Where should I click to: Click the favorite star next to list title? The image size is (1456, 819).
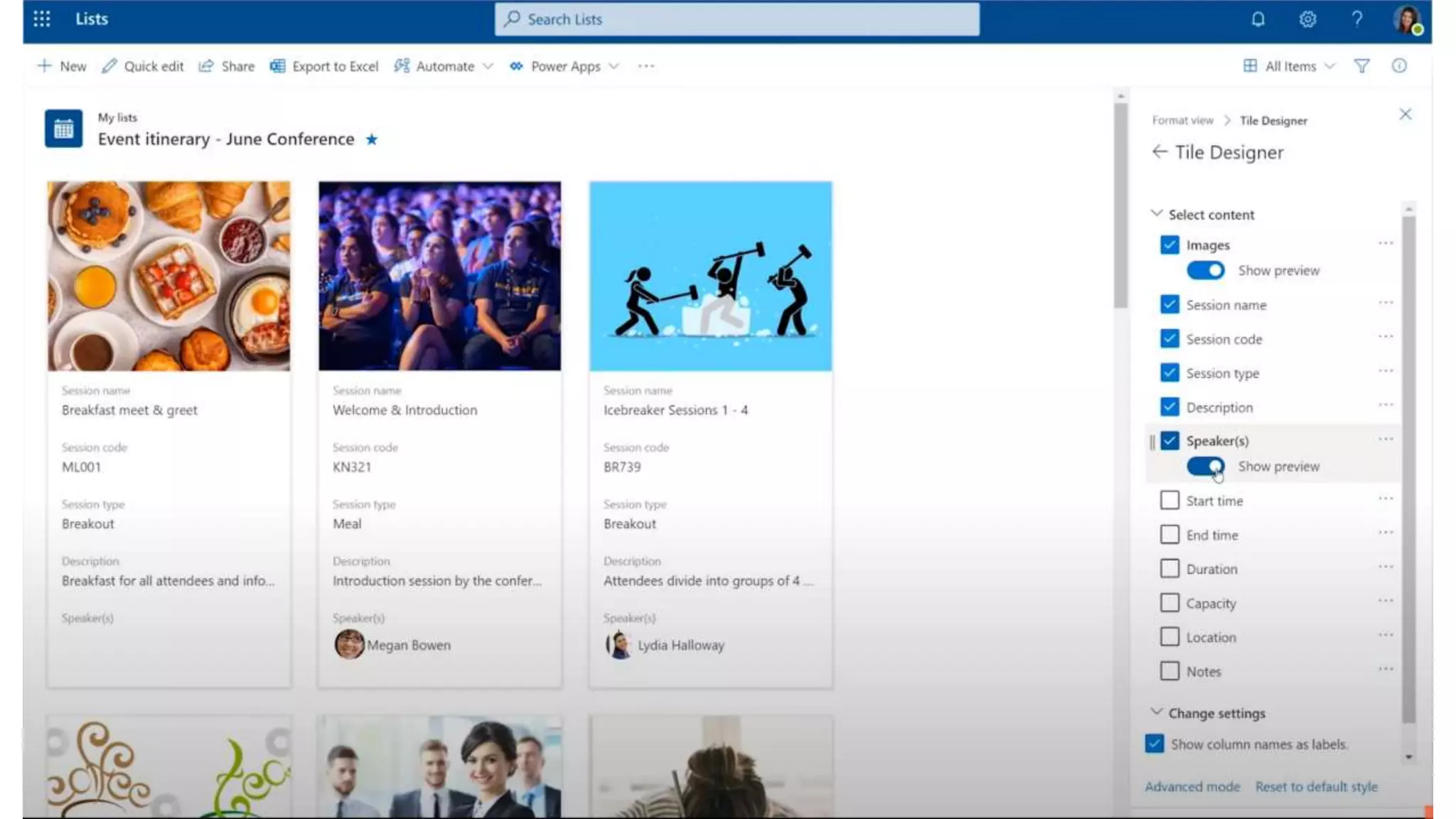[x=371, y=139]
